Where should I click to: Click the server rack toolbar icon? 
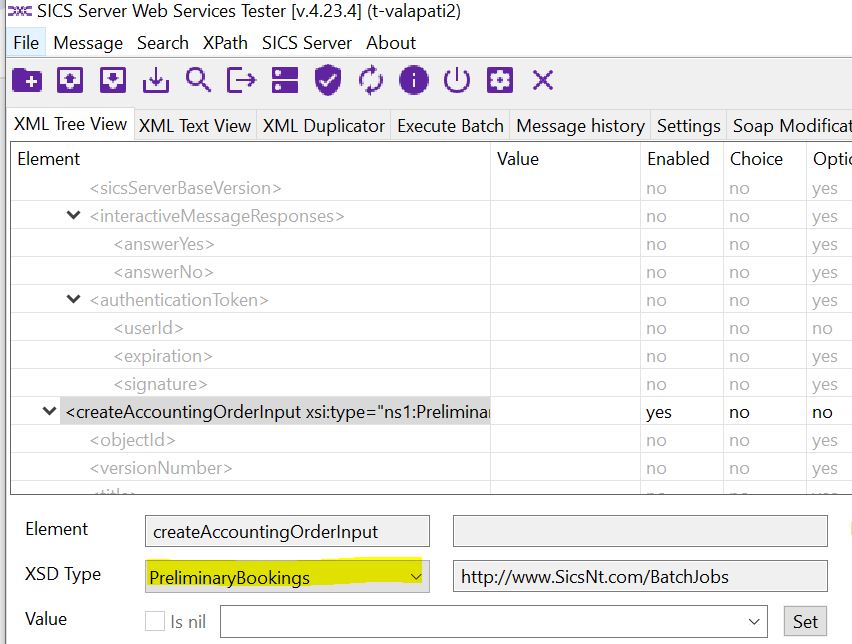click(285, 80)
